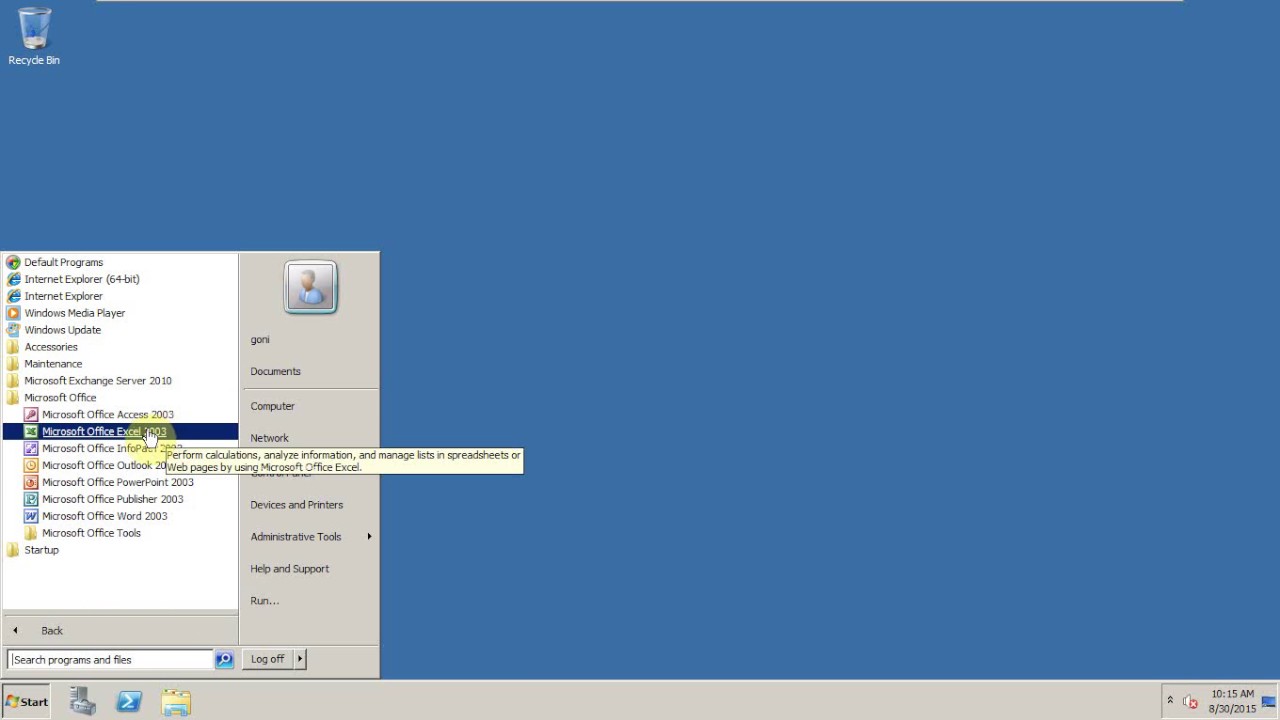Open the goni user folder

(260, 340)
